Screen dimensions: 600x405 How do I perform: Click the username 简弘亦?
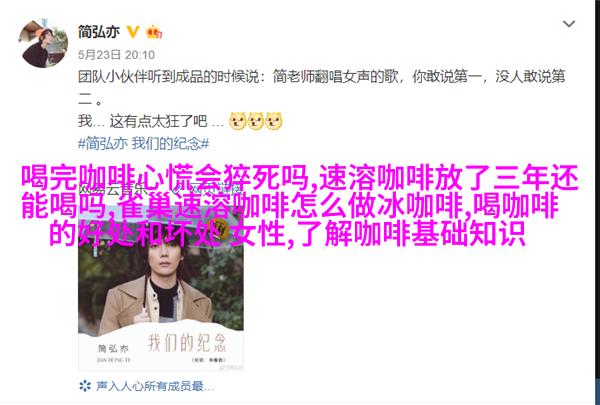coord(99,31)
